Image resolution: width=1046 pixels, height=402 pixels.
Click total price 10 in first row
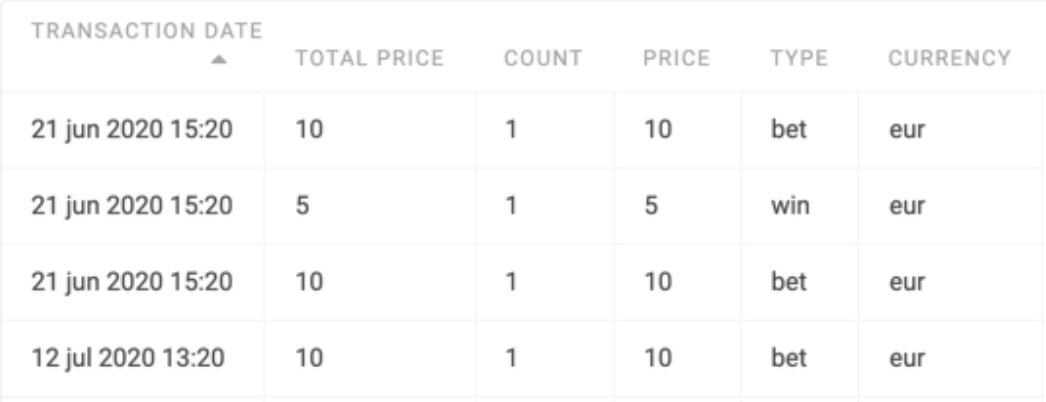pyautogui.click(x=310, y=129)
